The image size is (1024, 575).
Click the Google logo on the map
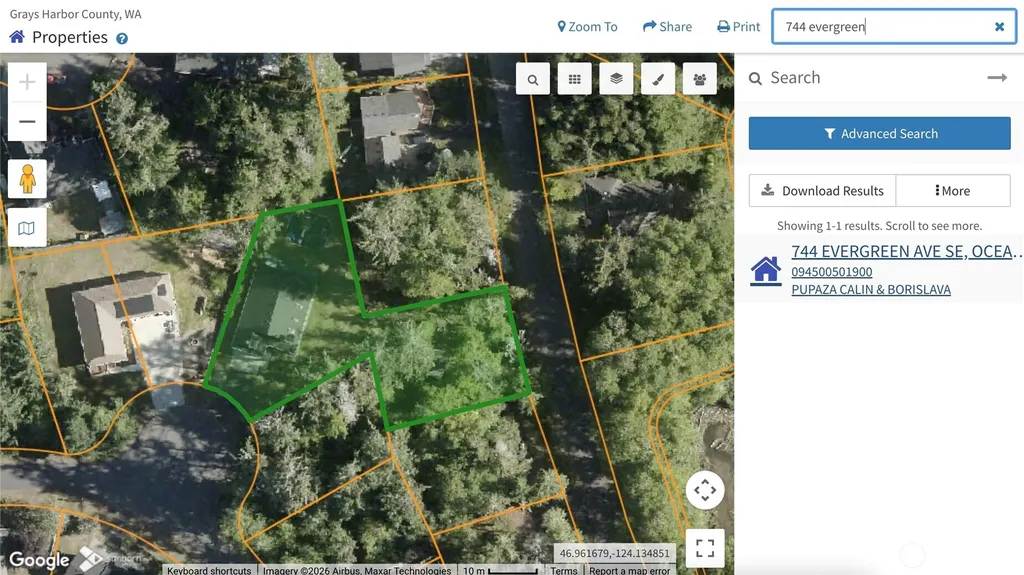pyautogui.click(x=39, y=560)
